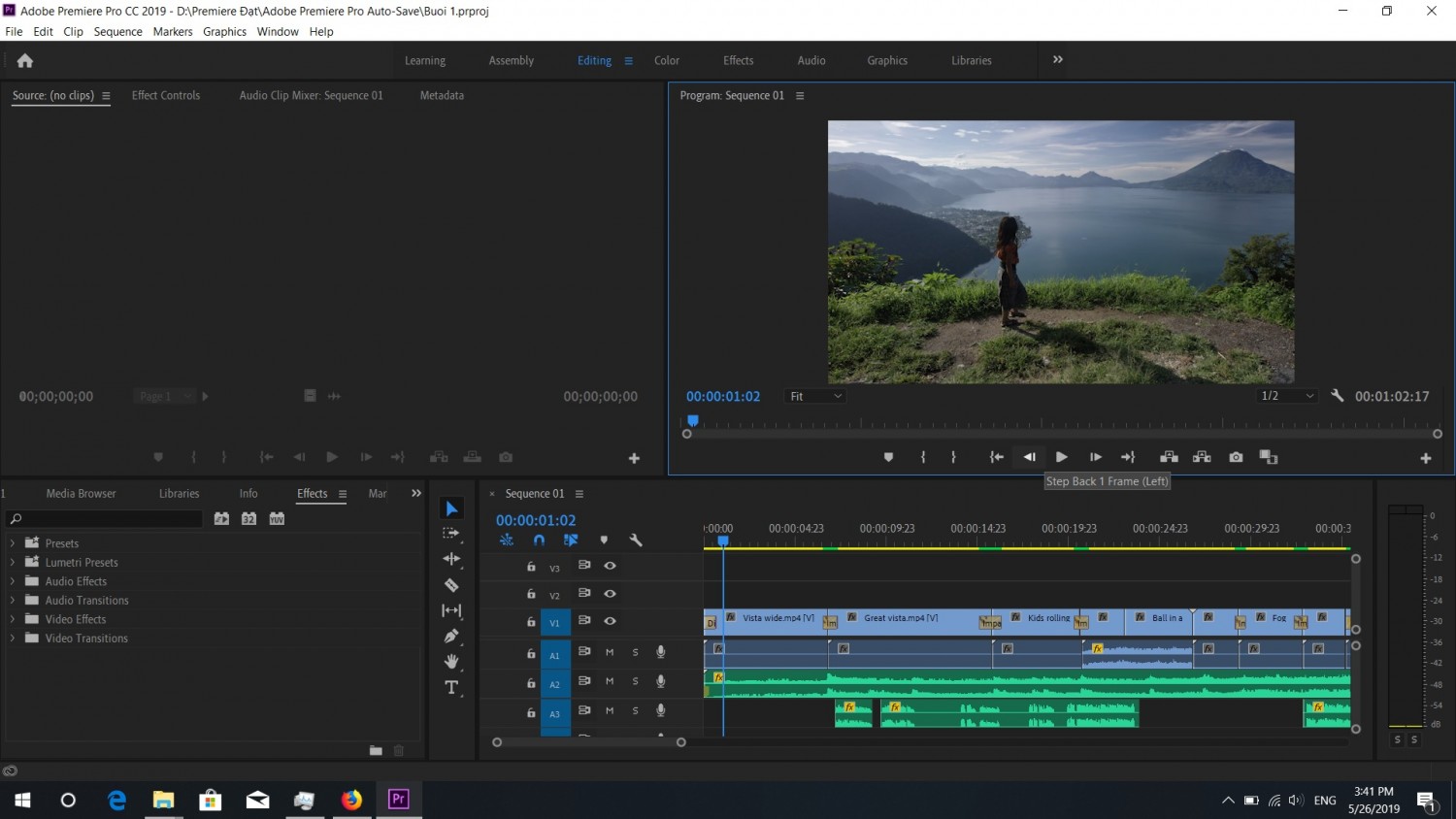
Task: Open the Effect Controls tab
Action: tap(166, 95)
